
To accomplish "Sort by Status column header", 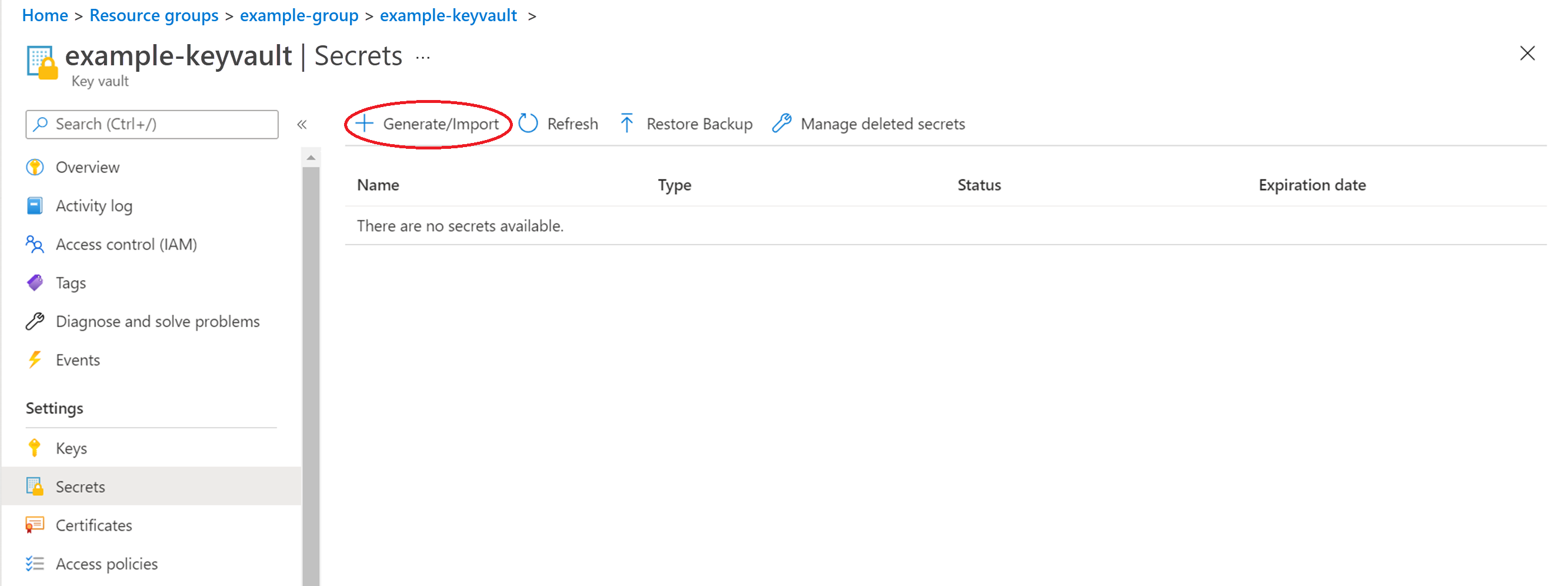I will [x=979, y=185].
